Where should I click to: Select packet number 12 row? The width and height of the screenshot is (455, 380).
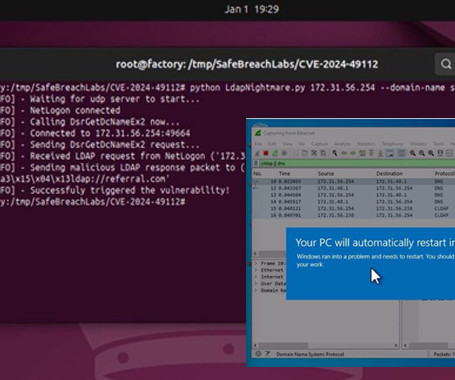point(354,188)
